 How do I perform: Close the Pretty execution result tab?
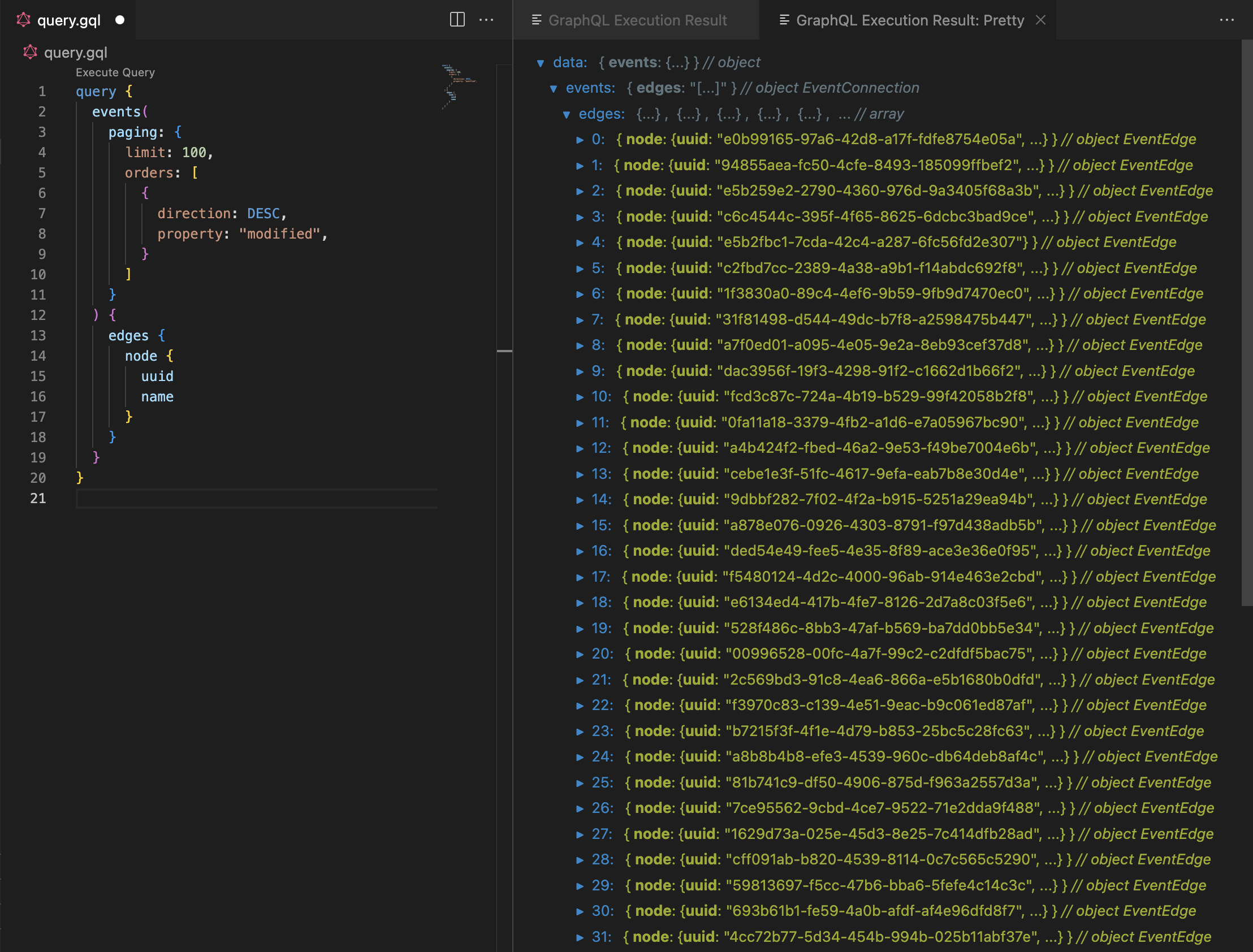click(1042, 20)
